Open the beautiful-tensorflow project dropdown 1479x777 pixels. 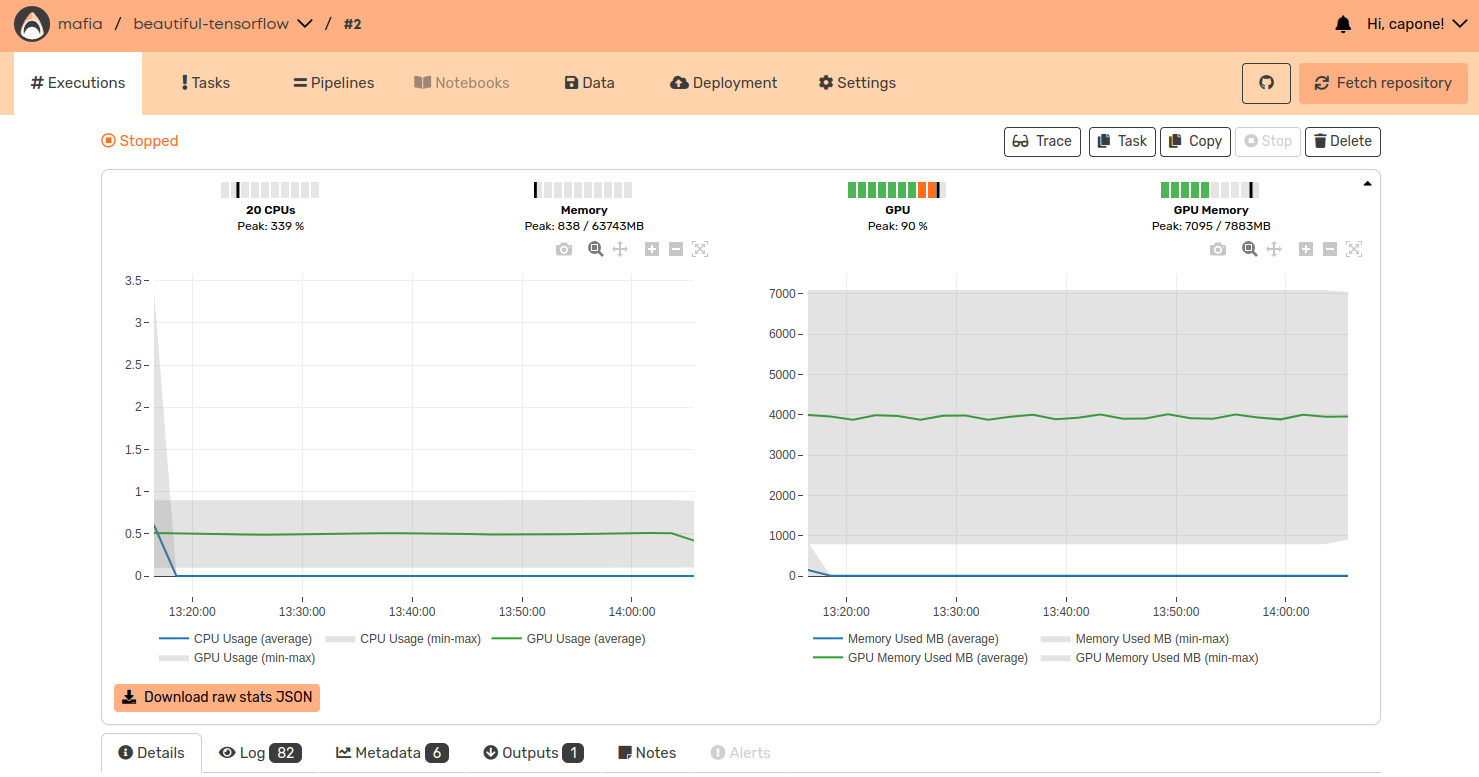(223, 24)
